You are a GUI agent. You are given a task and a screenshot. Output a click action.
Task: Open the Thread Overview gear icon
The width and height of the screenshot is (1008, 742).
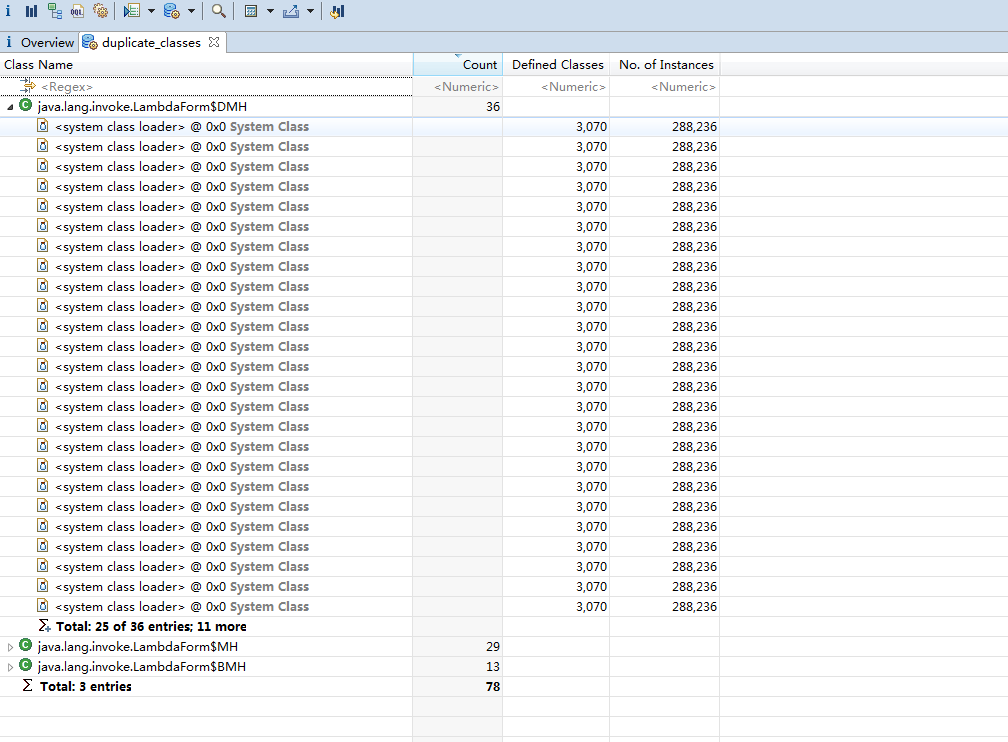100,11
